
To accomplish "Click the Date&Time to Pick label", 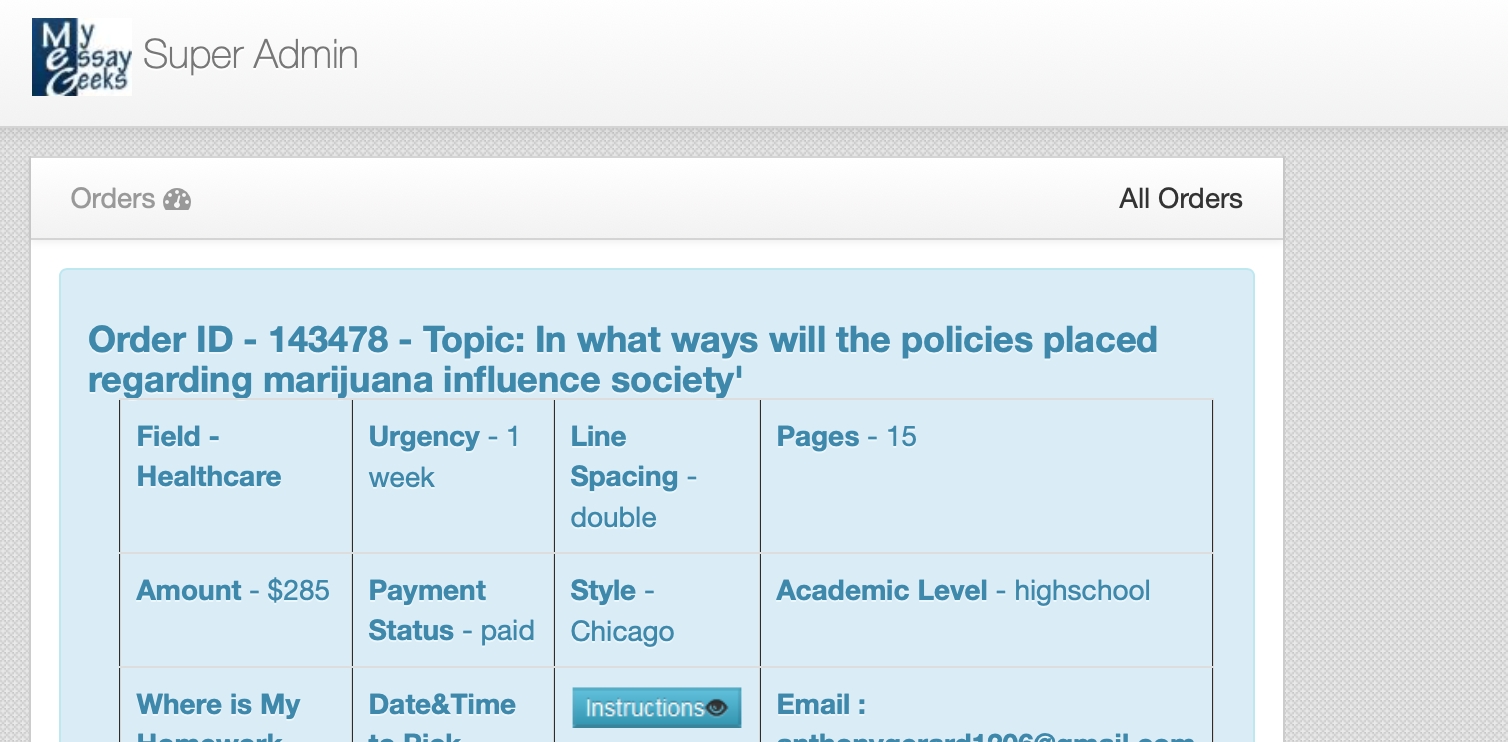I will [x=442, y=706].
